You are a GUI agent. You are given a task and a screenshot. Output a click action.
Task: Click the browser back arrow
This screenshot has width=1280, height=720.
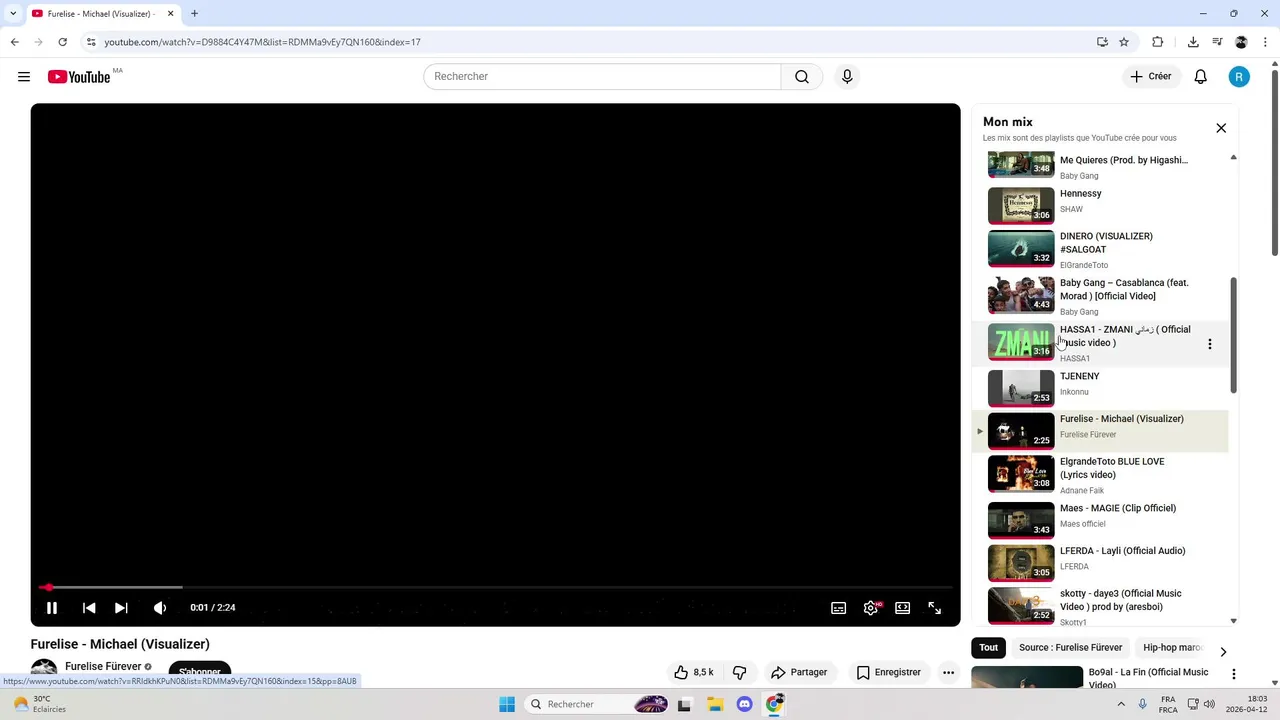pyautogui.click(x=14, y=42)
